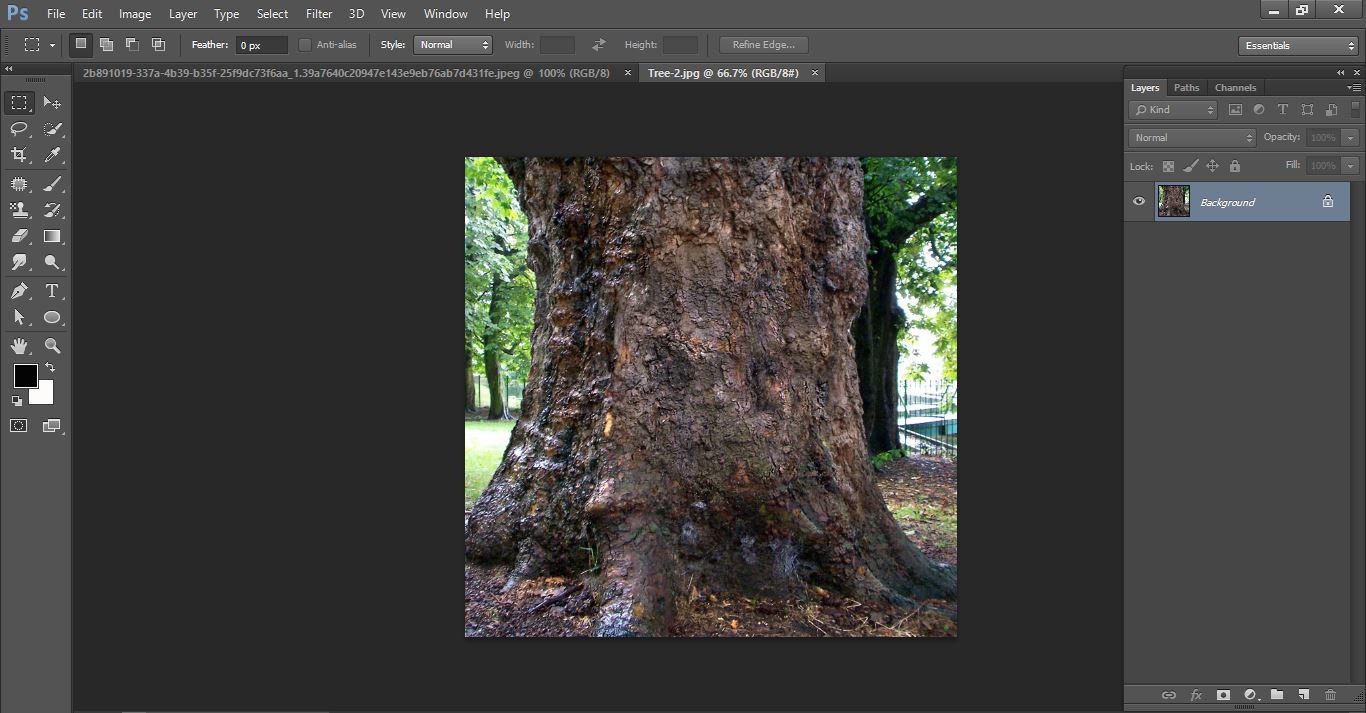Click the Refine Edge button
Screen dimensions: 1366x713
pyautogui.click(x=762, y=44)
